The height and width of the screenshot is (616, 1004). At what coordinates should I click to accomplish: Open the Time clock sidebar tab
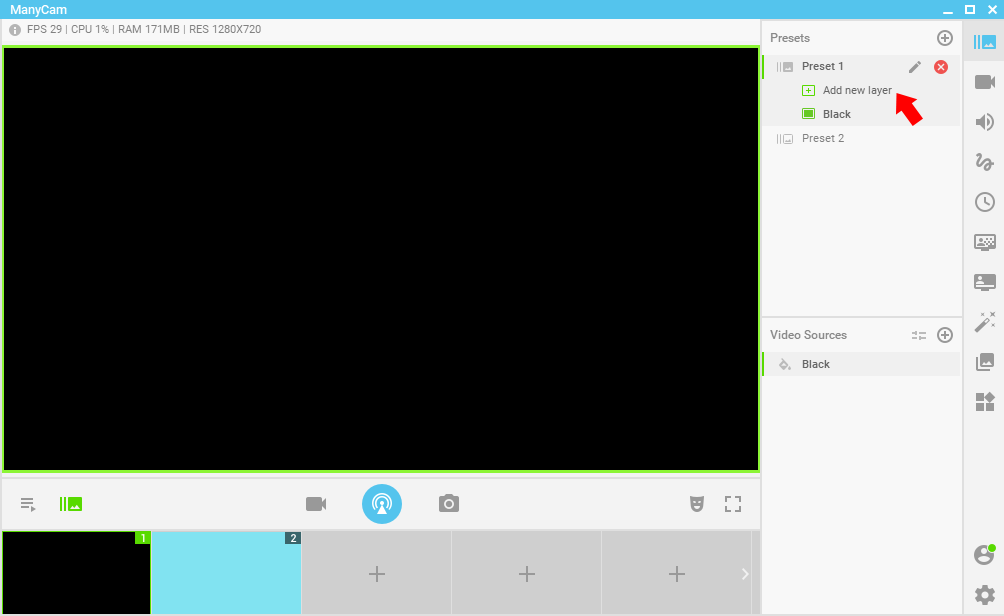pos(985,202)
